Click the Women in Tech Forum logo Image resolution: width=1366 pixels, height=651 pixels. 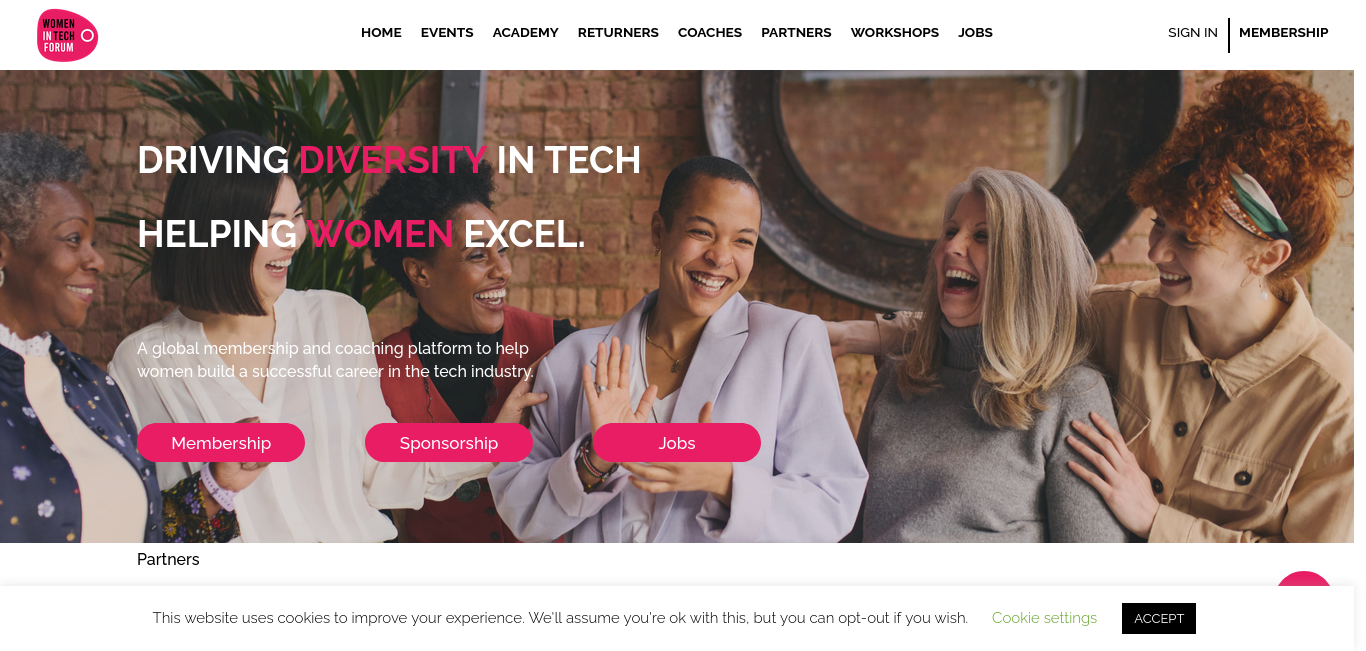click(67, 35)
